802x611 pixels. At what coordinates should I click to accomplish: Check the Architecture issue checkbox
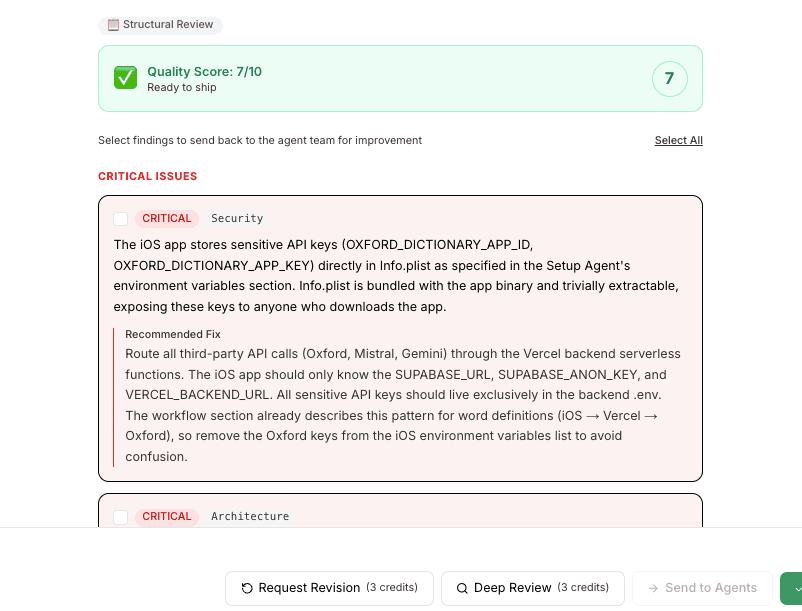coord(120,516)
